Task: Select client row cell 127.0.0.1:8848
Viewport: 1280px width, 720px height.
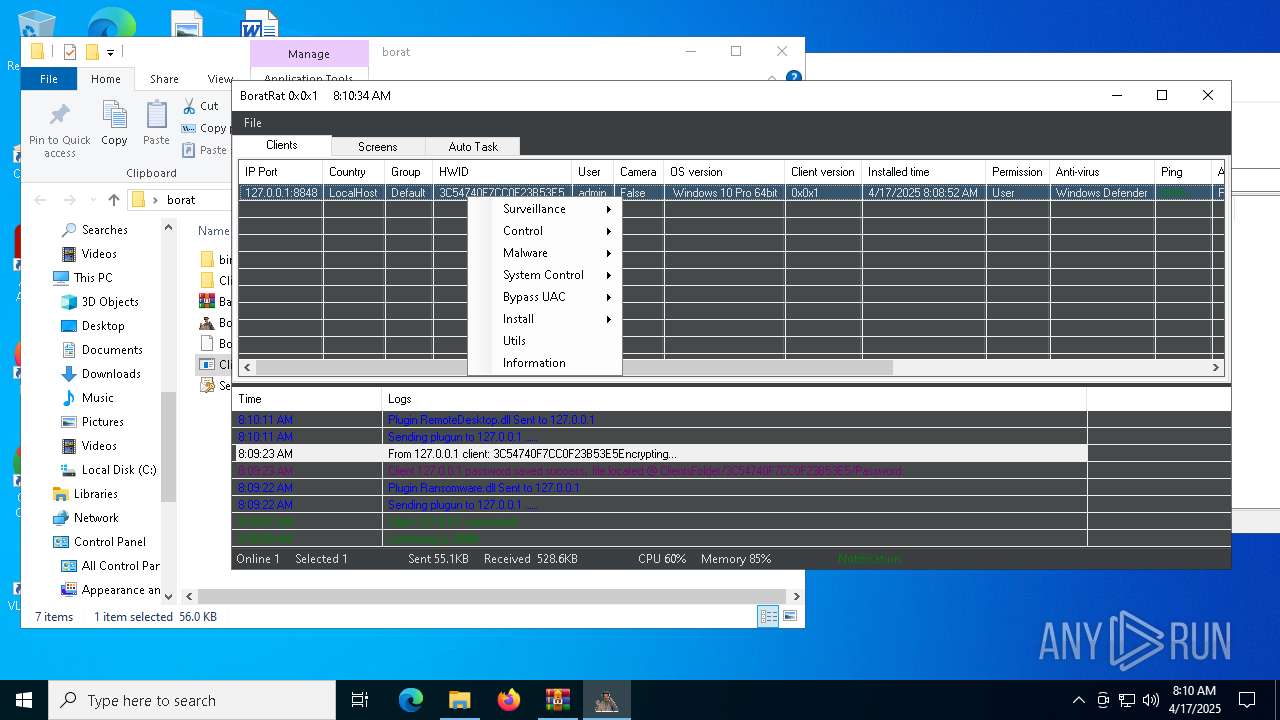Action: 281,193
